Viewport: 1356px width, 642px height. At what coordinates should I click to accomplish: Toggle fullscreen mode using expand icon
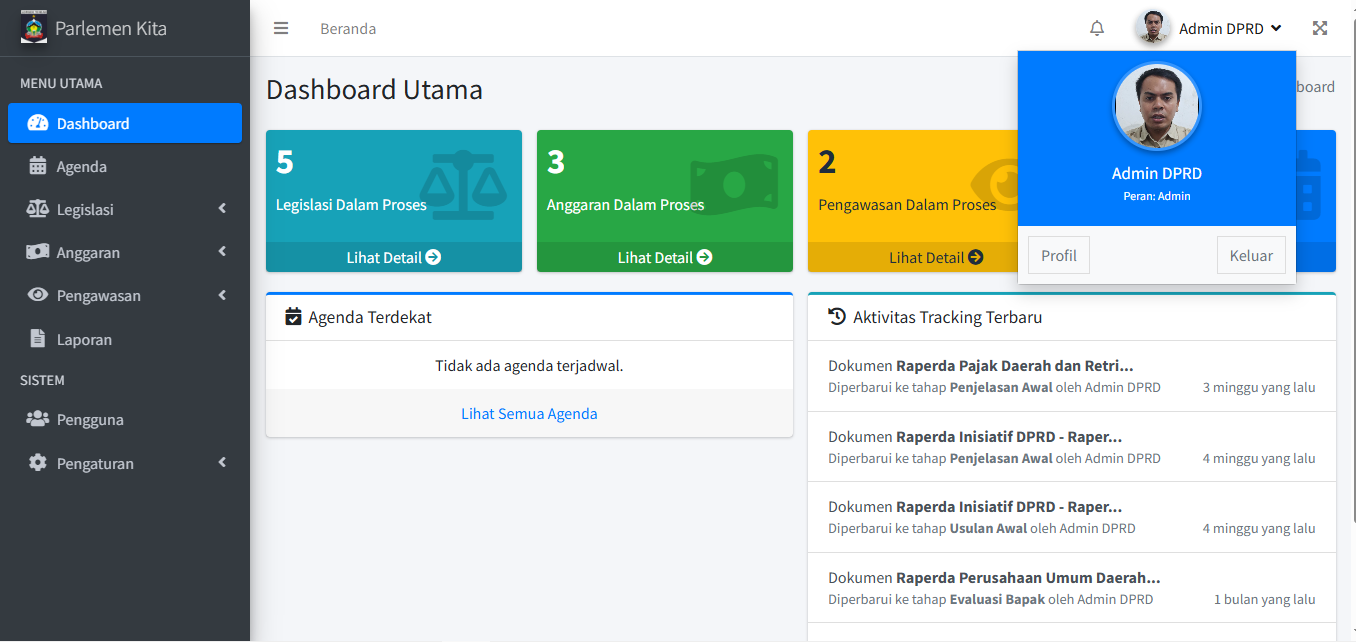pos(1320,28)
